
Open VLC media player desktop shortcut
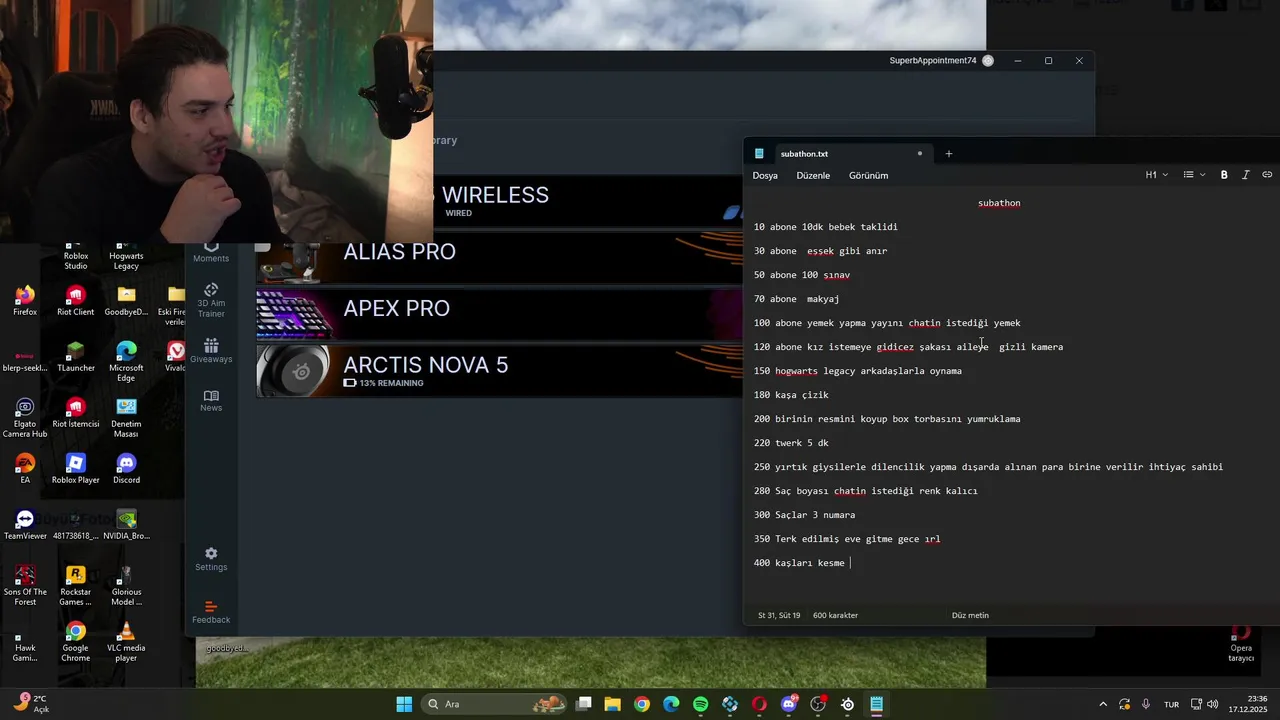point(126,642)
